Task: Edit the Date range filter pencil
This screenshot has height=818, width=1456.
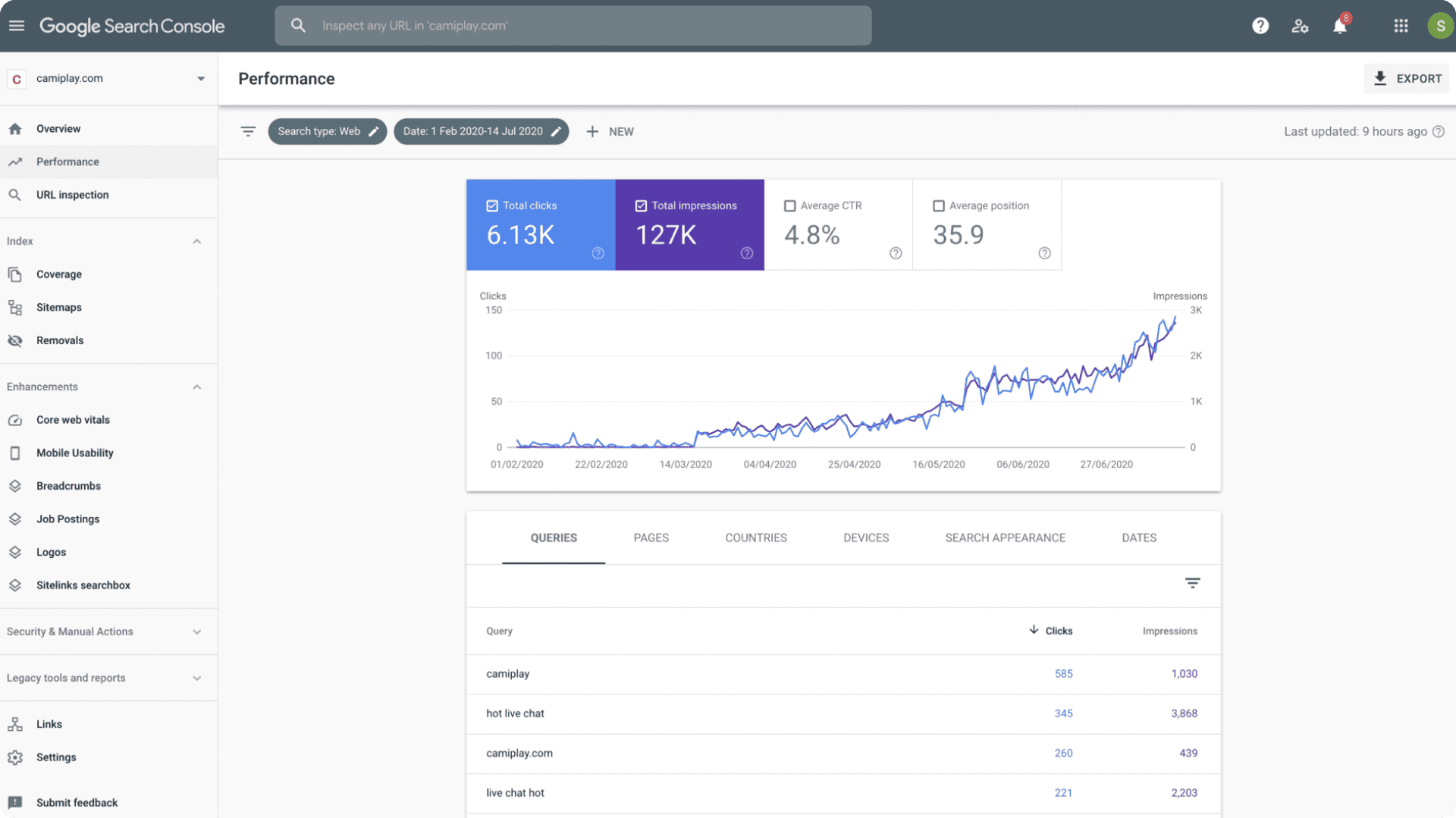Action: pyautogui.click(x=557, y=131)
